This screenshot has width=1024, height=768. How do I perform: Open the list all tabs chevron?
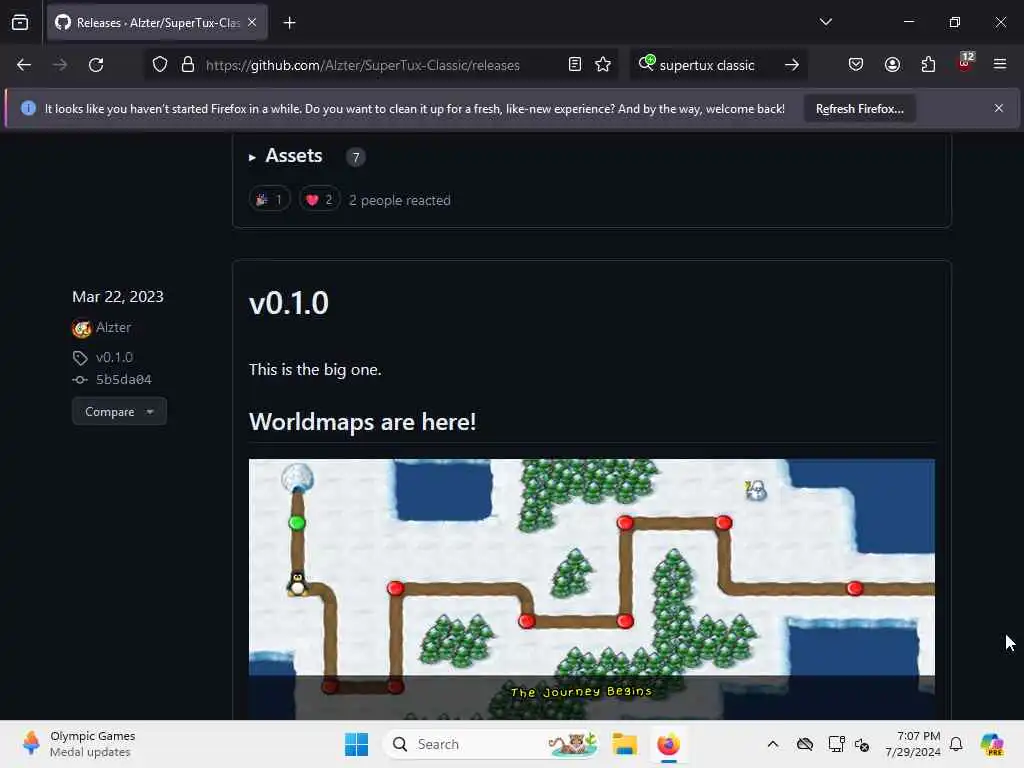tap(825, 22)
